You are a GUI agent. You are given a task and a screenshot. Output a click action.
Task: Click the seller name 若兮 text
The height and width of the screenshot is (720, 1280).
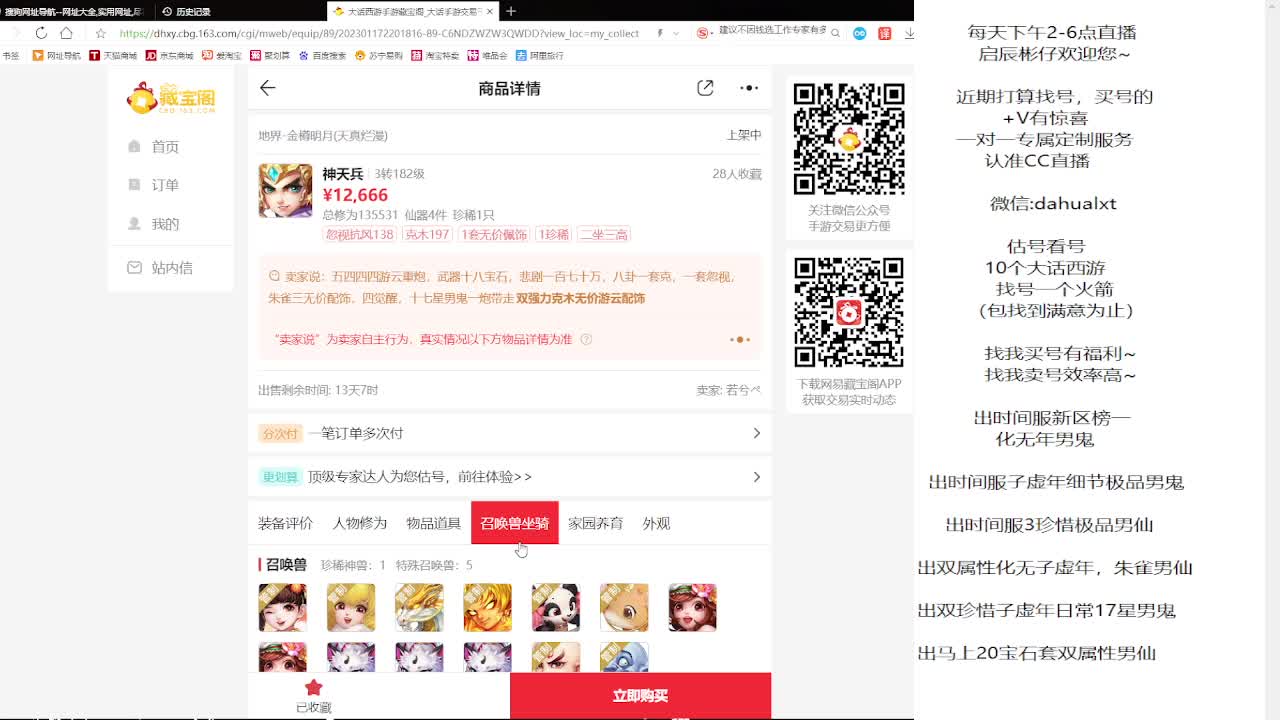click(x=743, y=390)
